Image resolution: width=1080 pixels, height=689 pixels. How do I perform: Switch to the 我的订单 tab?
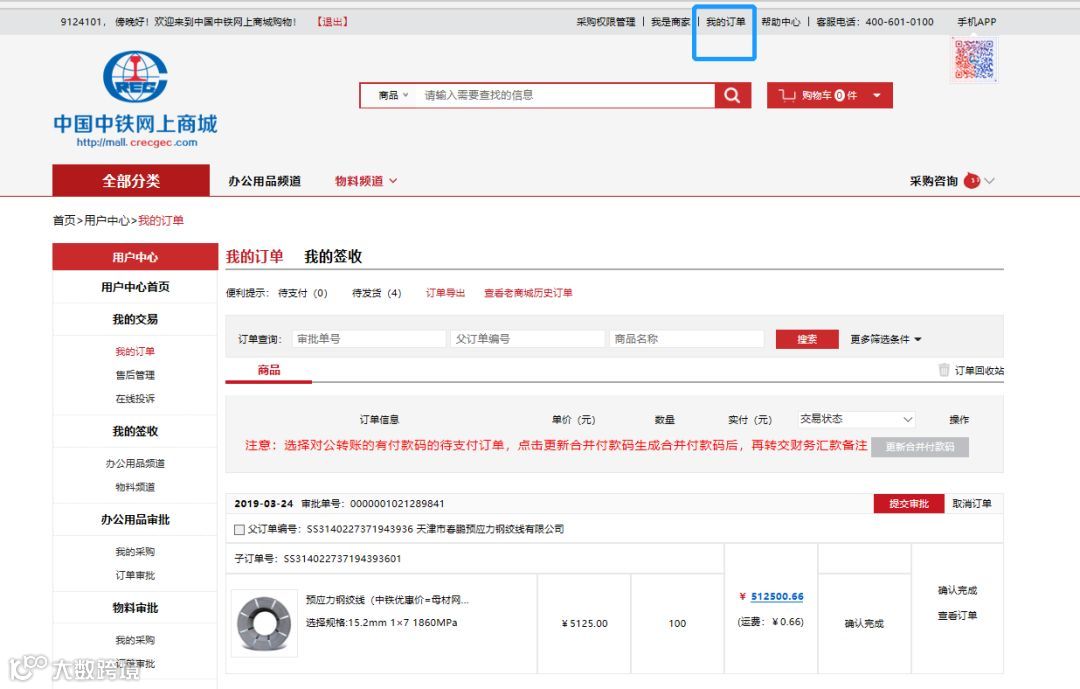254,256
